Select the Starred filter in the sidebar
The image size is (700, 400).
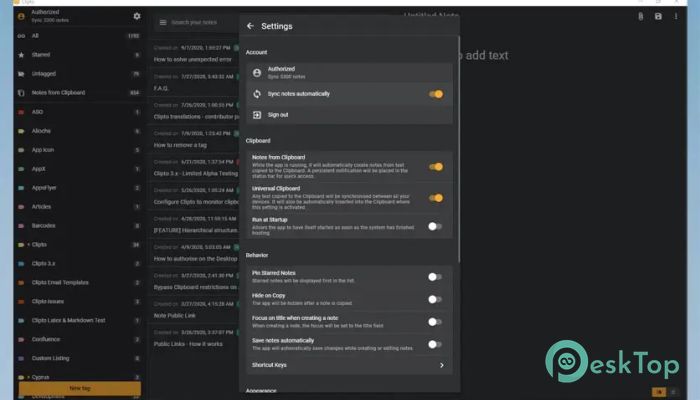pyautogui.click(x=42, y=54)
